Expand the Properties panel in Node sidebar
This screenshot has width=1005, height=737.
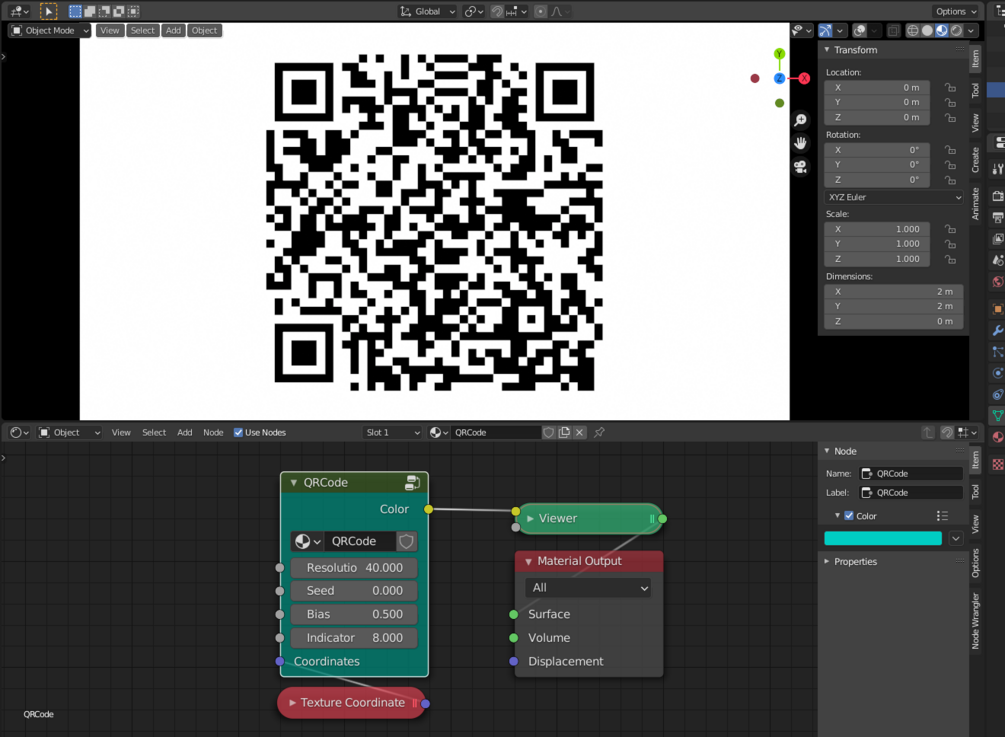[x=827, y=561]
